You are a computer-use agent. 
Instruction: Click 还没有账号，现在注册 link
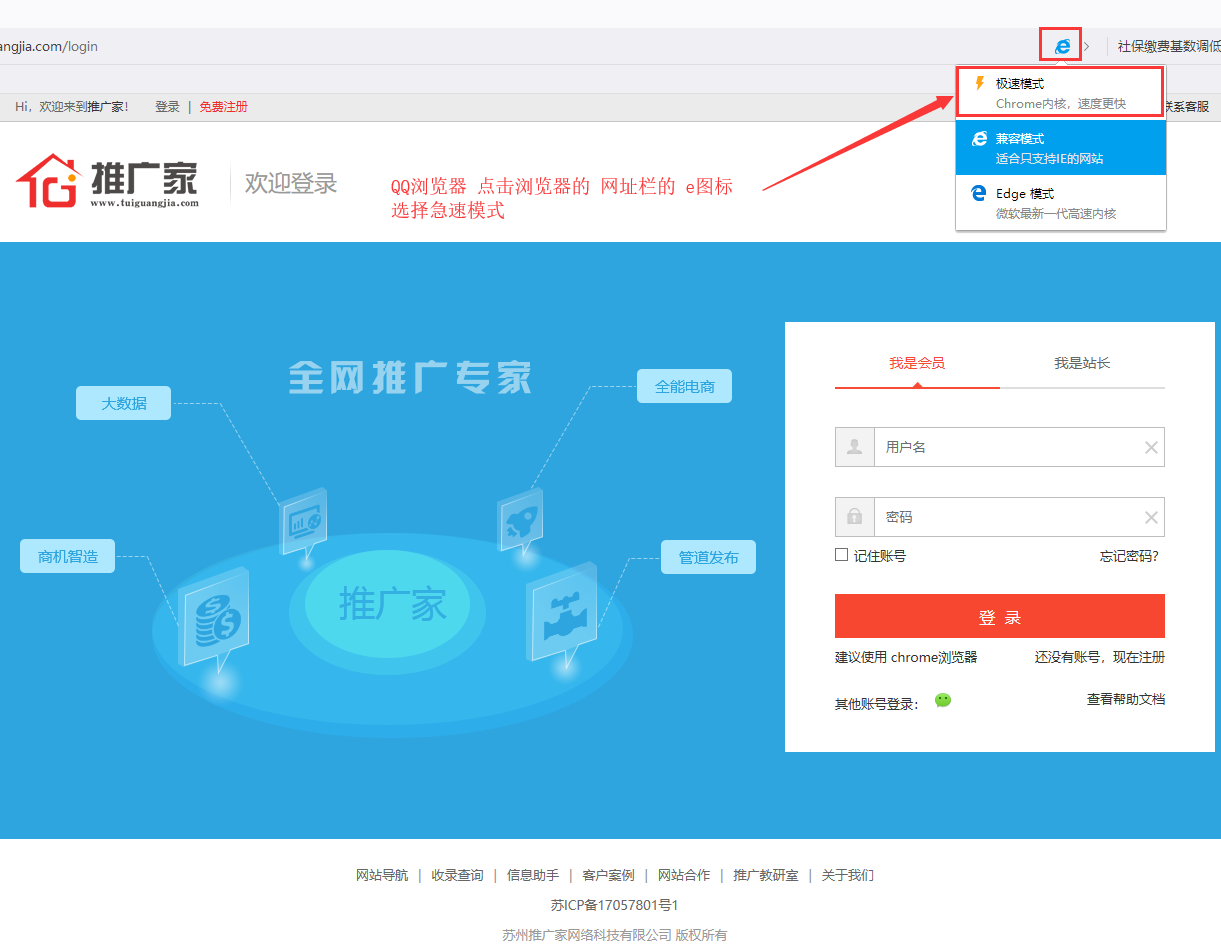tap(1100, 657)
